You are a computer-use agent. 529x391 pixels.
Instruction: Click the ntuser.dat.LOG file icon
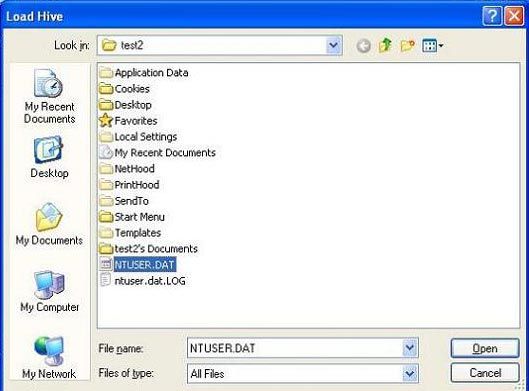(x=106, y=280)
